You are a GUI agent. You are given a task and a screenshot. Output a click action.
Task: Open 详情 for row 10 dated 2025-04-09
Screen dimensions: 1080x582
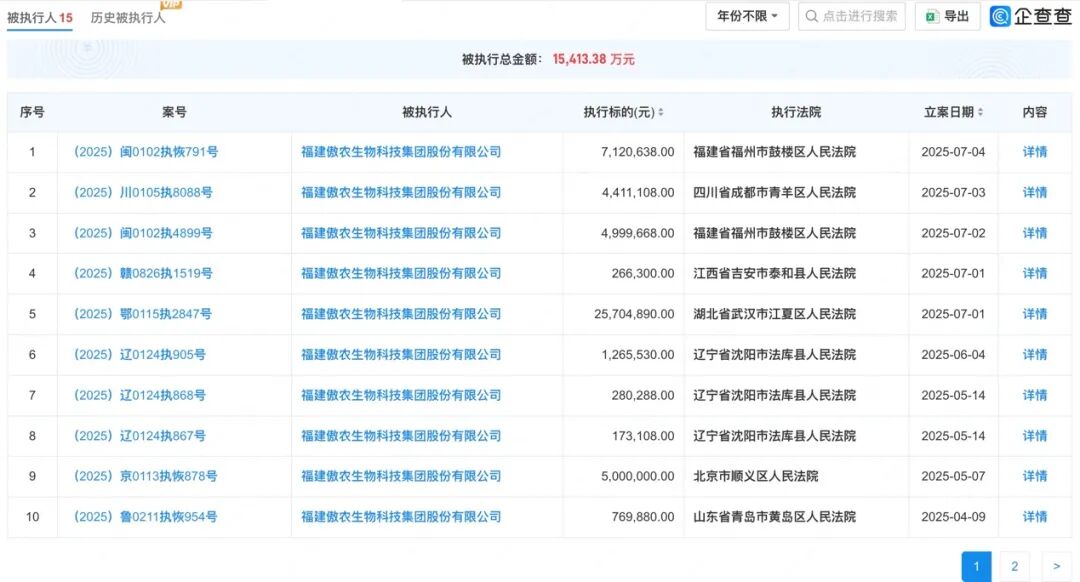1035,517
